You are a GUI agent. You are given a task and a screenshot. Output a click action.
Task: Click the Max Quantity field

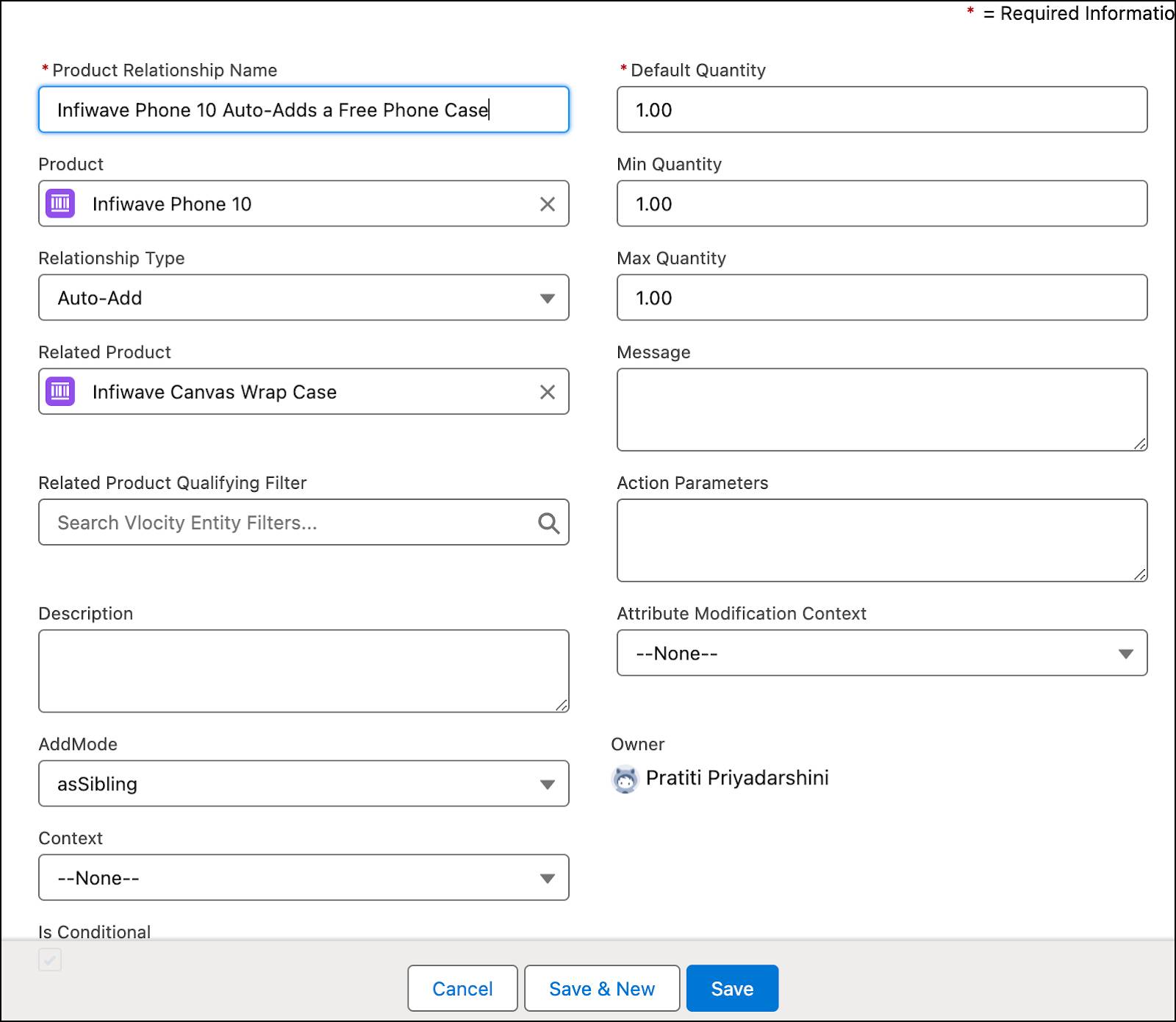coord(882,298)
